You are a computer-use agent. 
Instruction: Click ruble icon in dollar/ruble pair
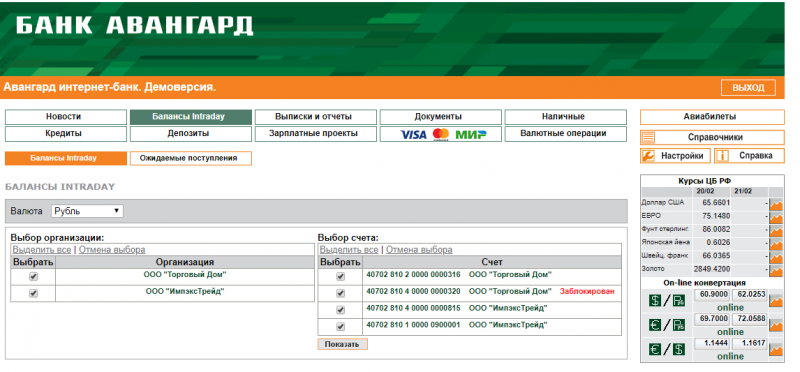tap(679, 301)
